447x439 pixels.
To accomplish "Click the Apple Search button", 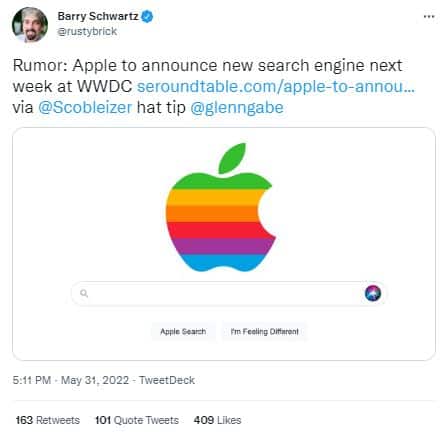I will click(183, 331).
